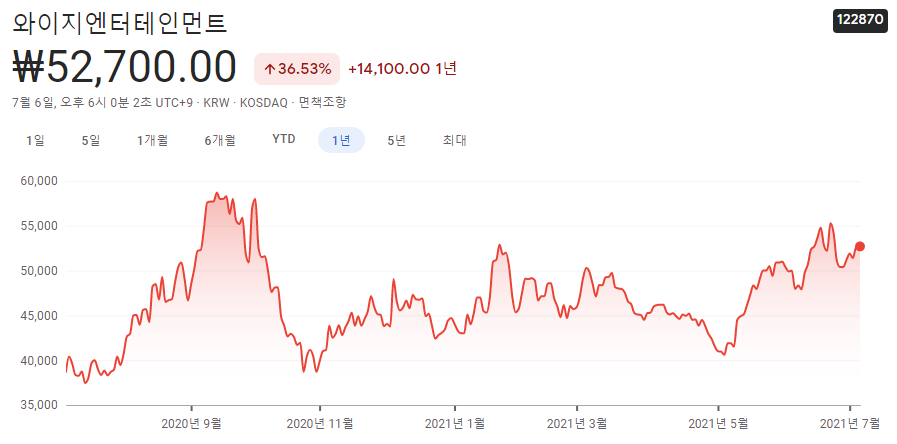Click the red endpoint dot on chart

point(860,246)
